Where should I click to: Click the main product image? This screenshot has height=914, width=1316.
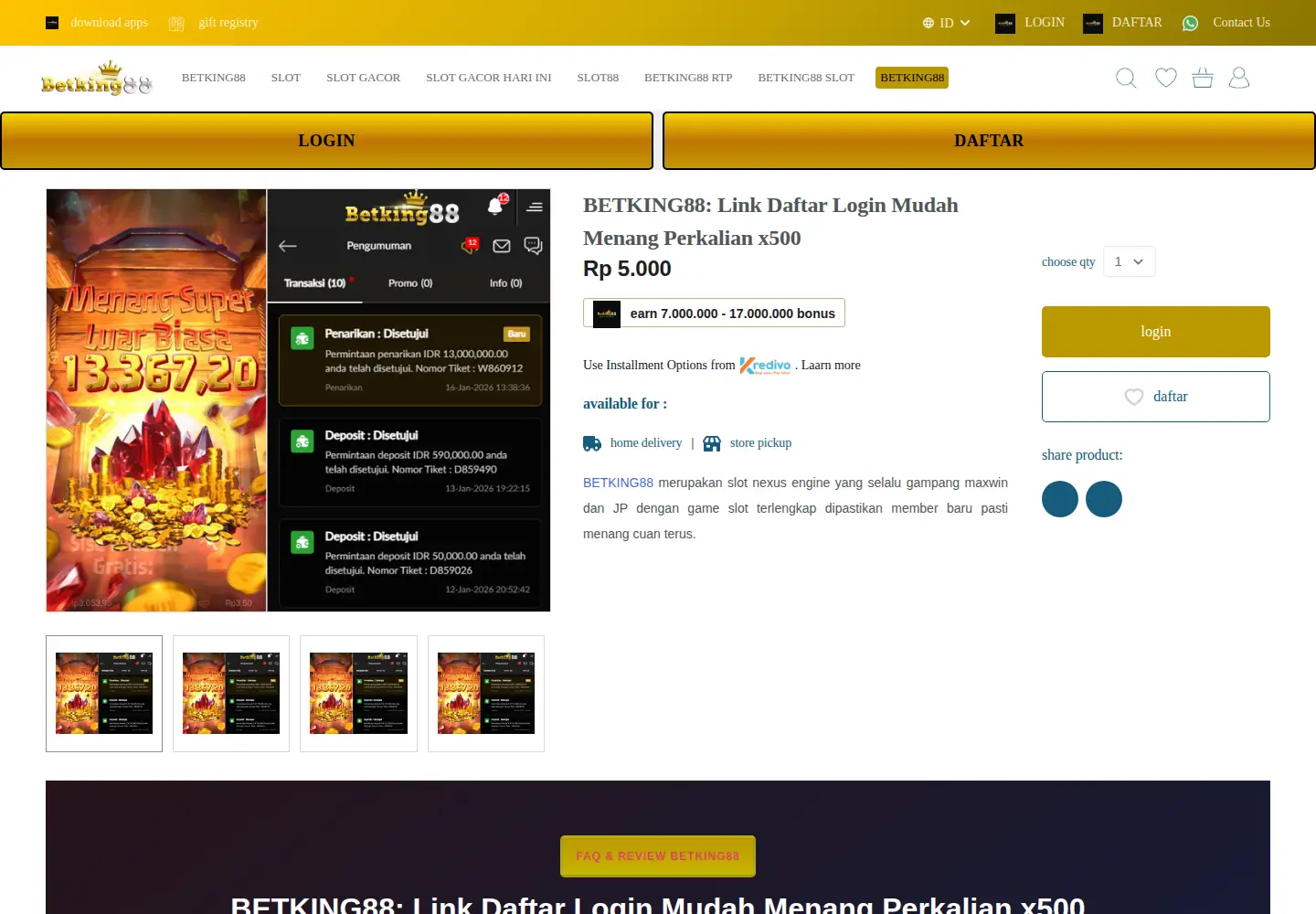299,400
